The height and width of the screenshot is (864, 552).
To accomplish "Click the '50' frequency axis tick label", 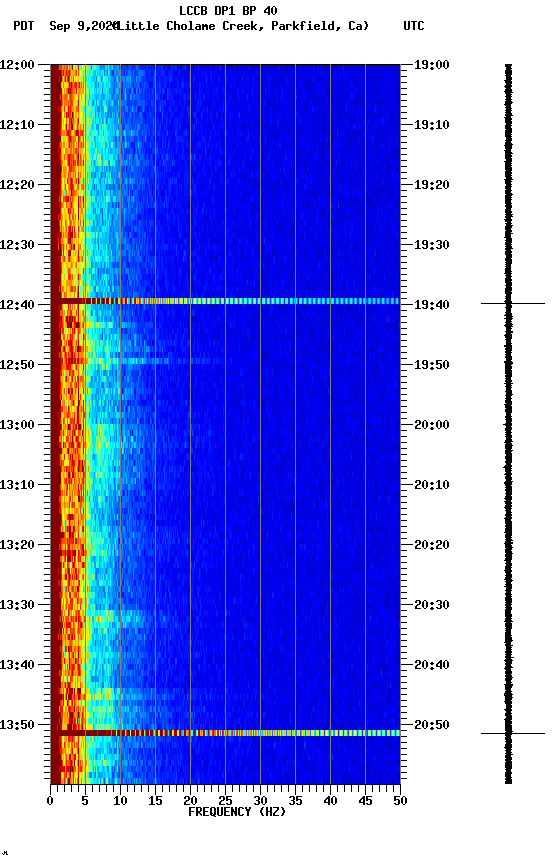I will (401, 801).
